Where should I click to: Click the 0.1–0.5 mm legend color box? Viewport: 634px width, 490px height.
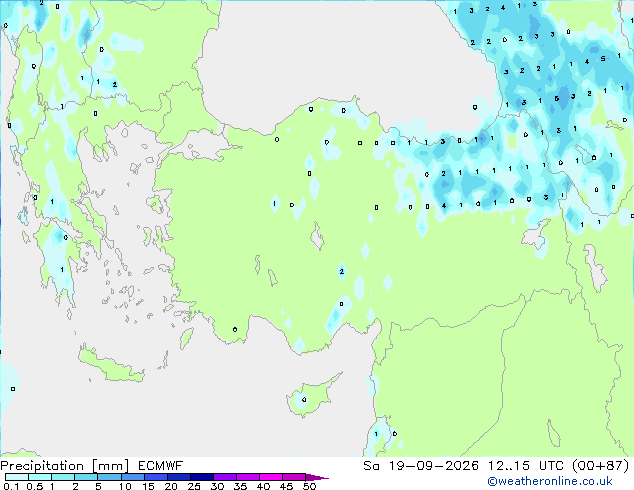17,477
